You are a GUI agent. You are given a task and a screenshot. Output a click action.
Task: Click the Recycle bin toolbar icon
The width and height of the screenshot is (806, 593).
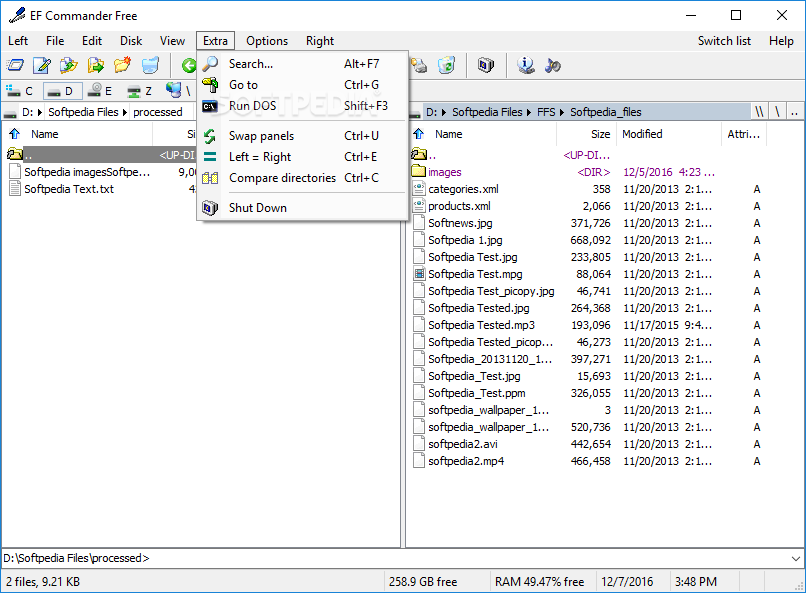(x=446, y=65)
